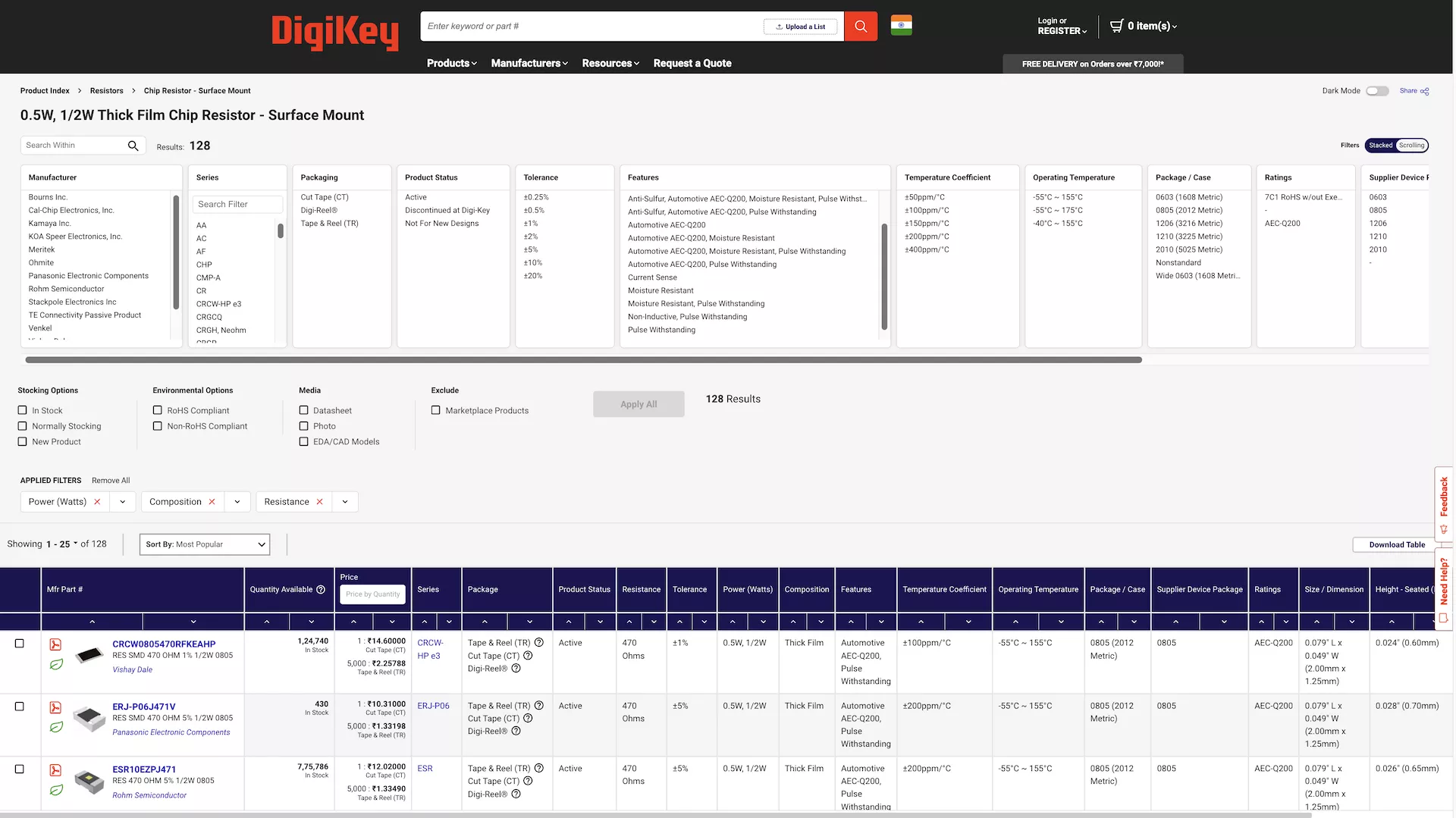Open the Manufacturers menu
Viewport: 1456px width, 818px height.
pos(529,64)
